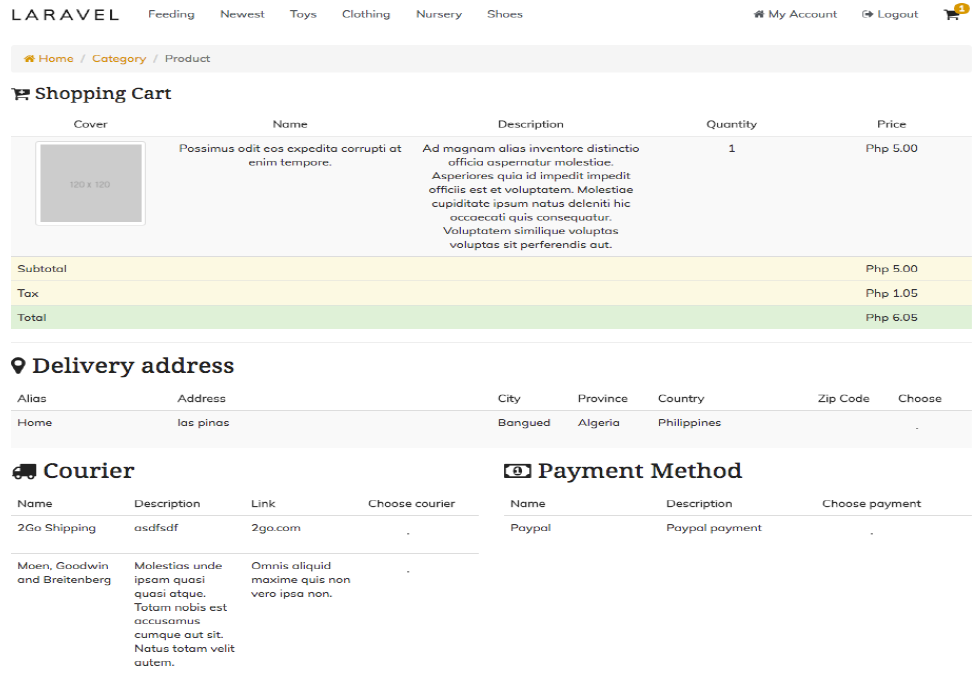Image resolution: width=975 pixels, height=682 pixels.
Task: Click the truck icon next to Courier
Action: (24, 472)
